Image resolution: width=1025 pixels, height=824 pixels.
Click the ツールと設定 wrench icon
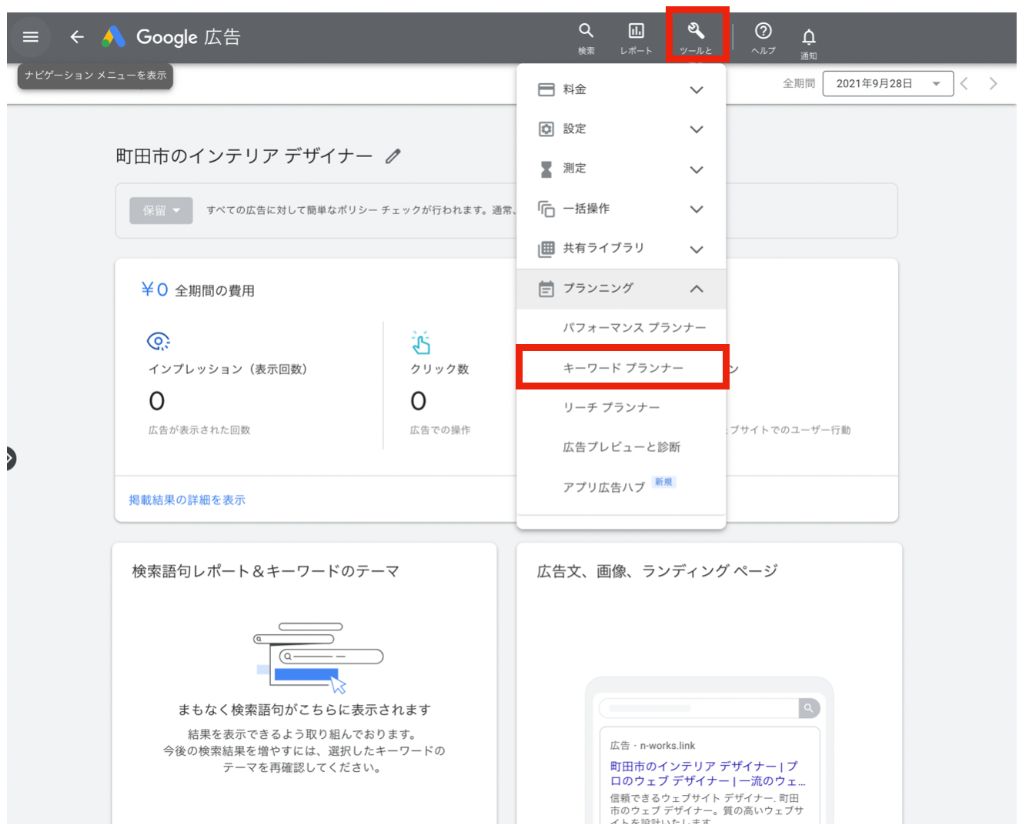(697, 32)
